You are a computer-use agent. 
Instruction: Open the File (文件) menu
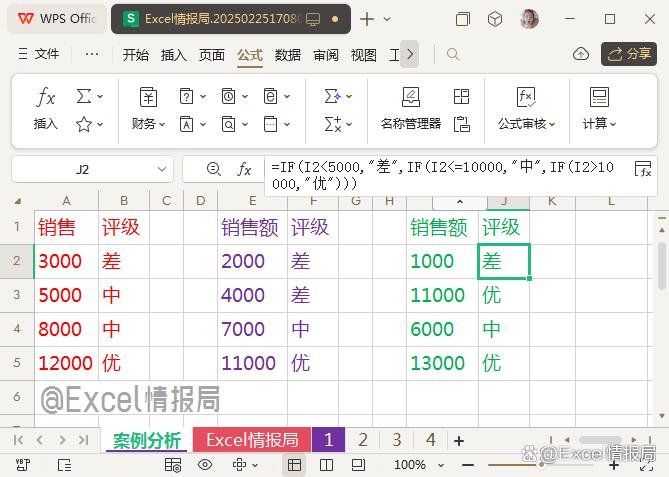37,55
